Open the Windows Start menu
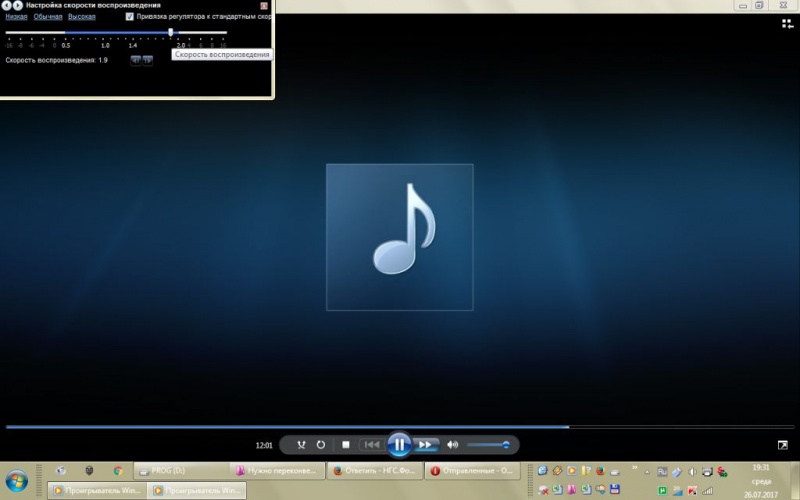Image resolution: width=800 pixels, height=500 pixels. pyautogui.click(x=17, y=477)
